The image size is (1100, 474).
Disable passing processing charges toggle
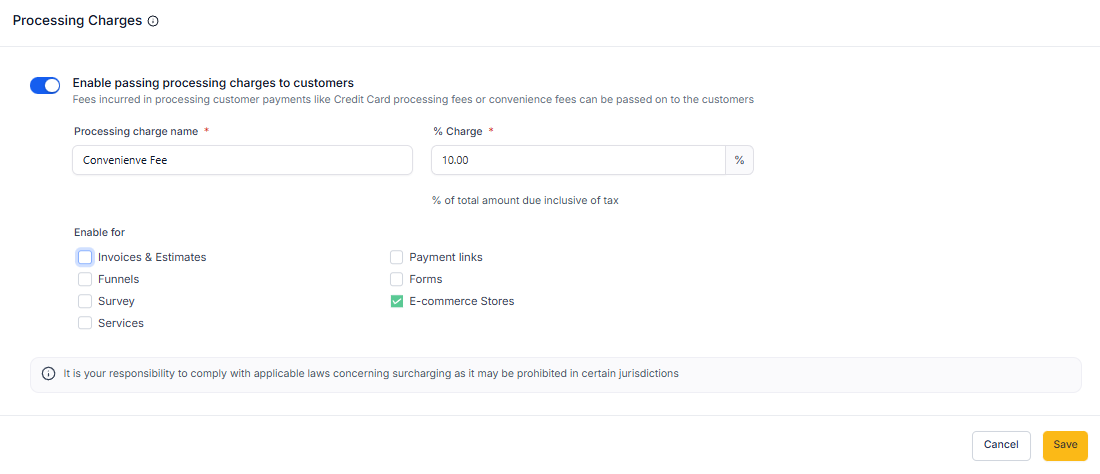tap(45, 86)
